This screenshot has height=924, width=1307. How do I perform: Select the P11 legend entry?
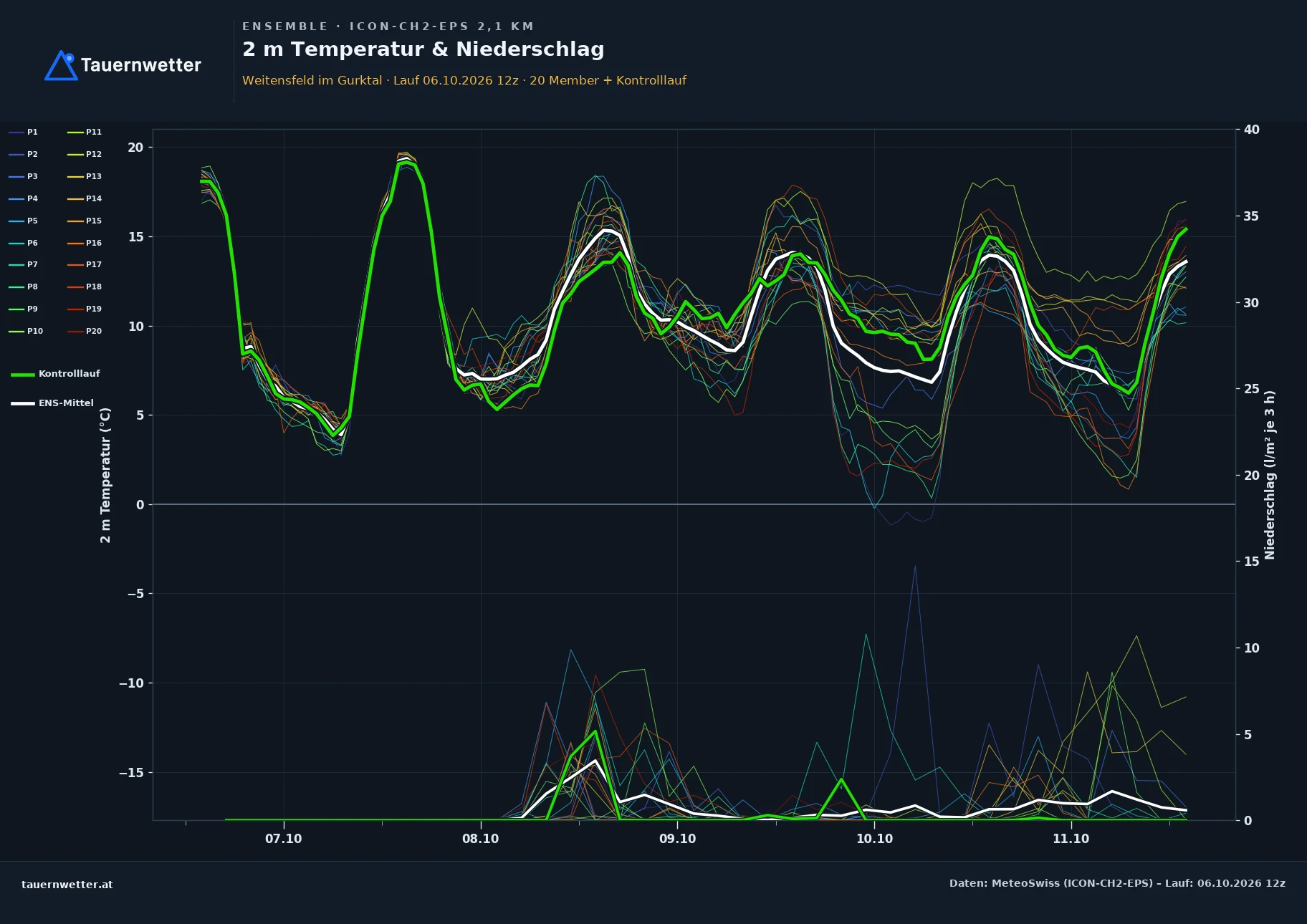coord(85,132)
